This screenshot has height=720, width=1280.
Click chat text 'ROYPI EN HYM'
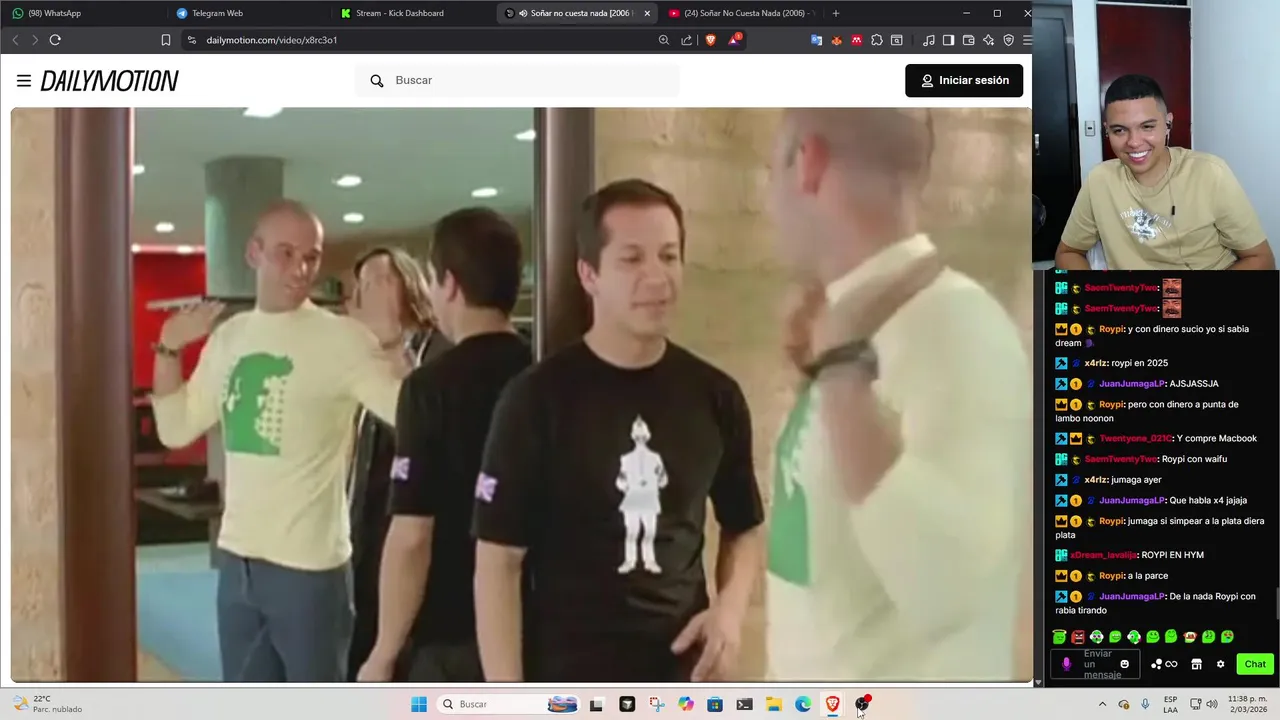(x=1172, y=555)
